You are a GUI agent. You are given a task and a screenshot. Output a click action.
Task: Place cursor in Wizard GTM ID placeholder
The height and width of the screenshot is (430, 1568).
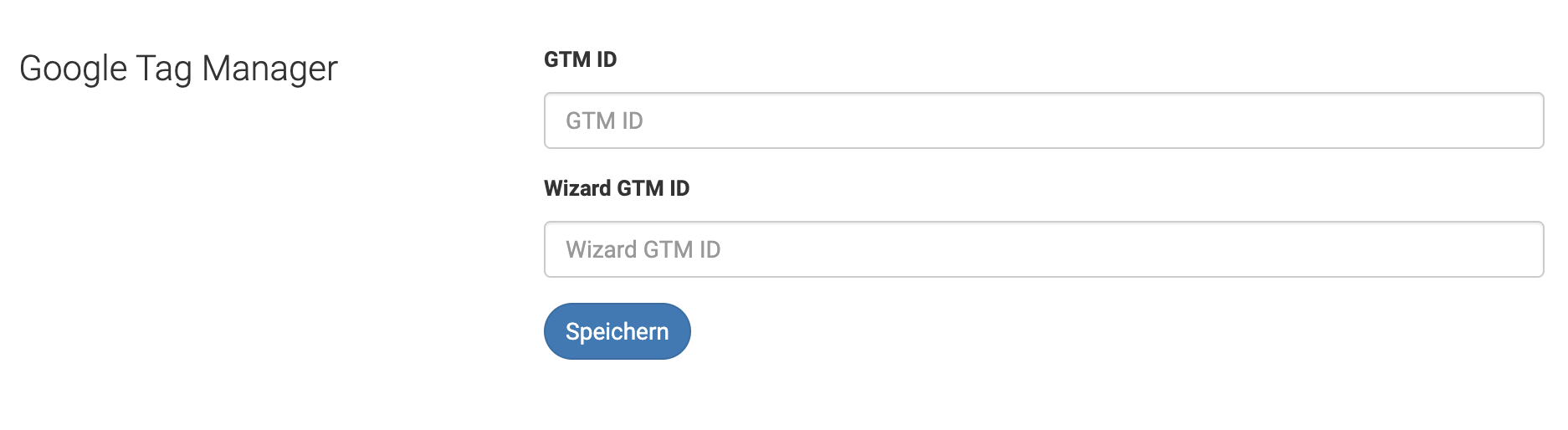click(643, 249)
